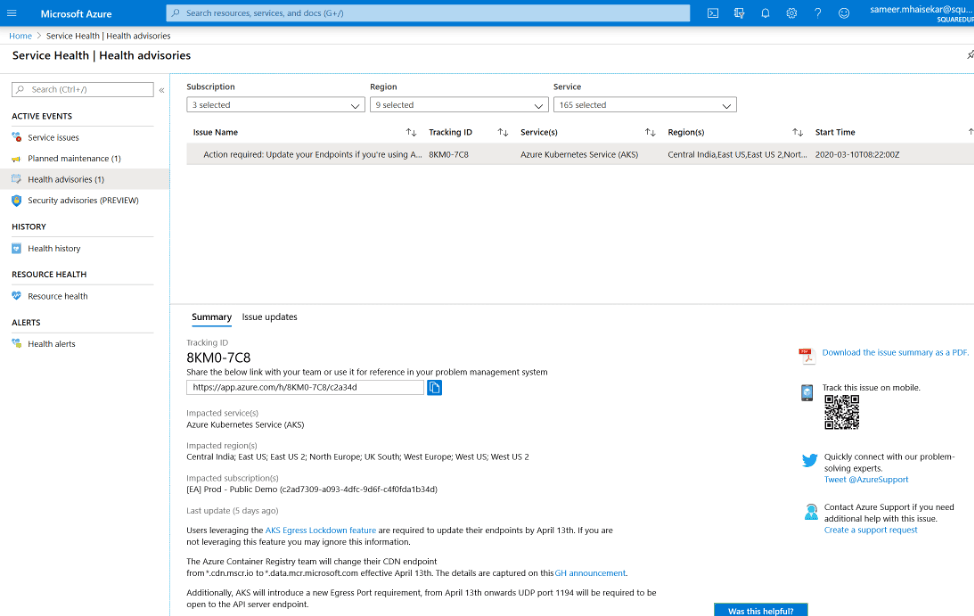
Task: Click the Microsoft Azure logo text
Action: 76,14
